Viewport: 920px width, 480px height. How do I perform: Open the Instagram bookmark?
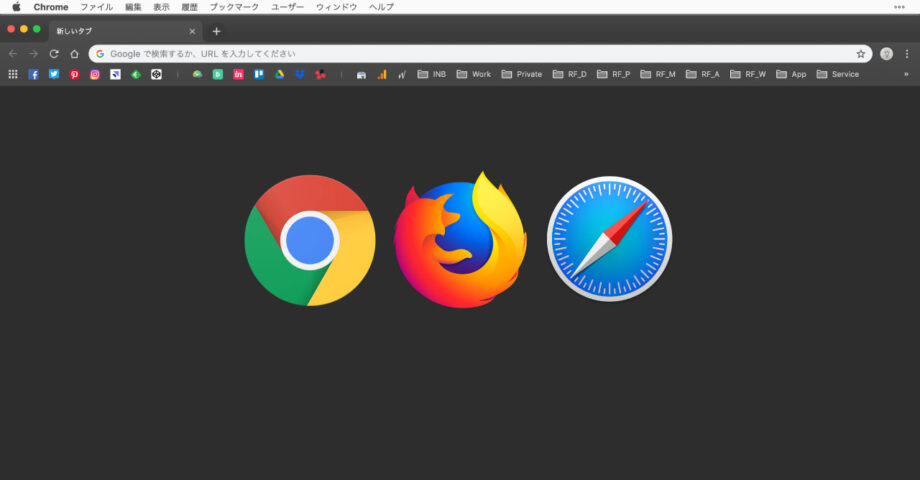pyautogui.click(x=95, y=74)
